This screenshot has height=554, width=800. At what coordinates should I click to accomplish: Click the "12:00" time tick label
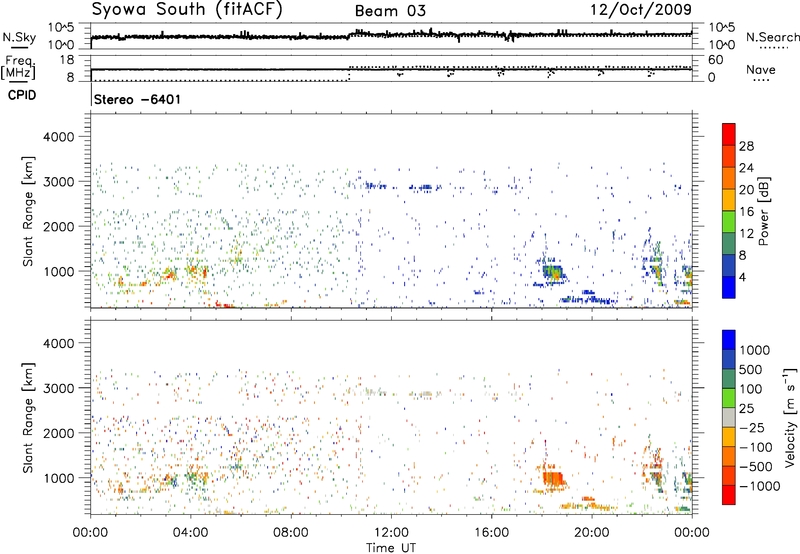tap(391, 533)
